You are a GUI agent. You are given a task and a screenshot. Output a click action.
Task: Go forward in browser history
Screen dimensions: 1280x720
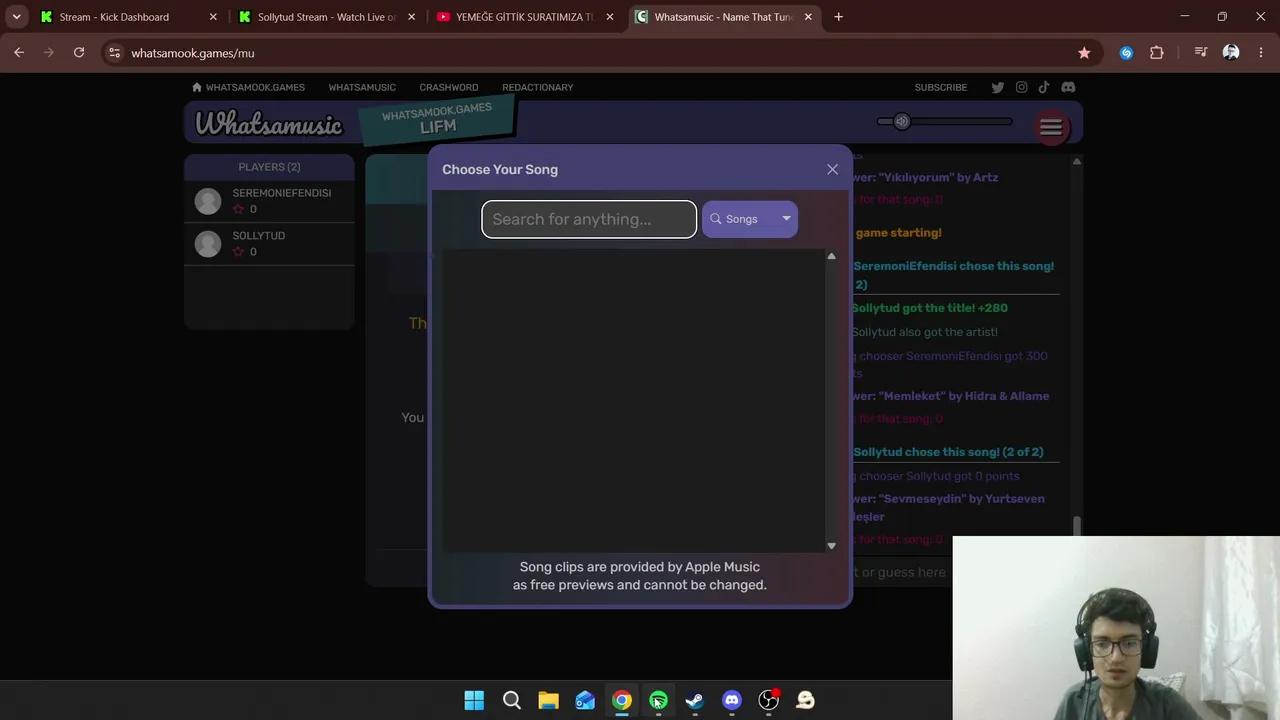[48, 53]
